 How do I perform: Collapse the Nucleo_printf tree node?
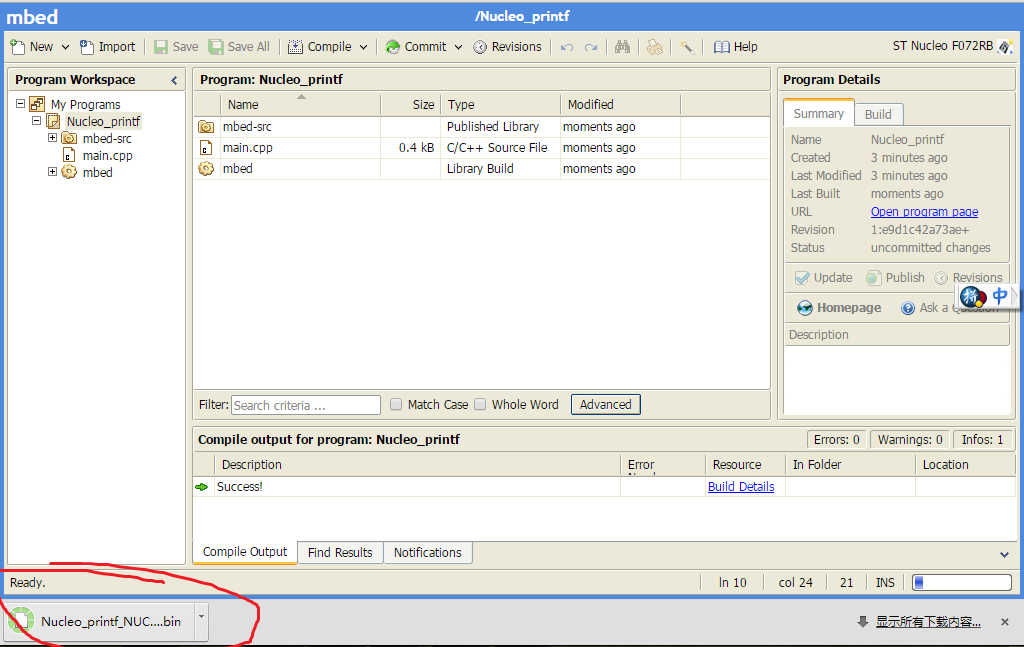click(37, 121)
